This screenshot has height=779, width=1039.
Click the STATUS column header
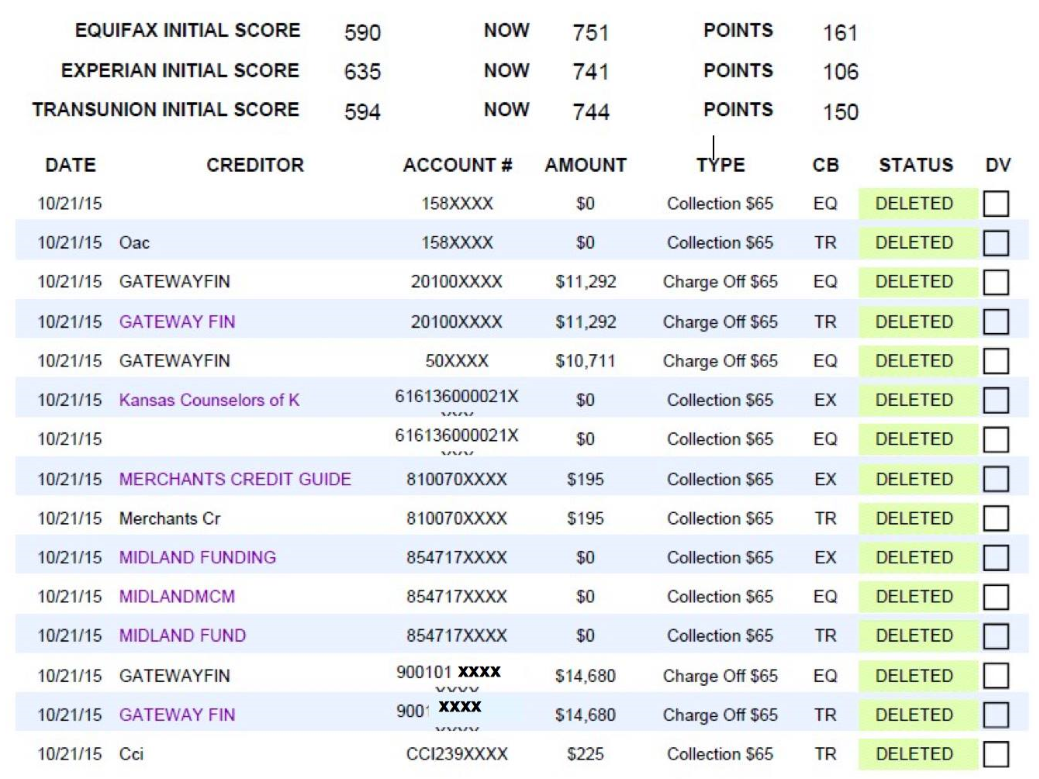[x=916, y=165]
